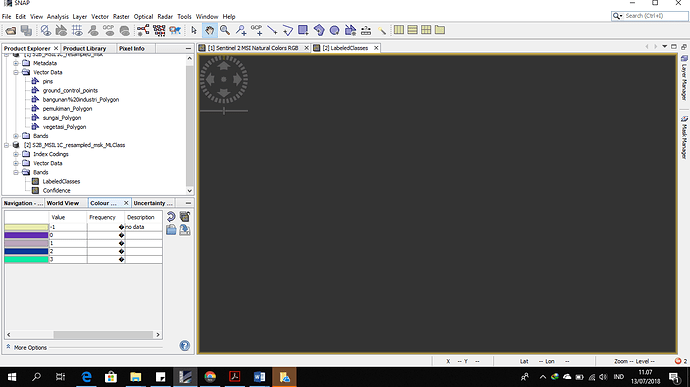Image resolution: width=690 pixels, height=387 pixels.
Task: Close the LabeledClasses view tab
Action: click(x=376, y=48)
